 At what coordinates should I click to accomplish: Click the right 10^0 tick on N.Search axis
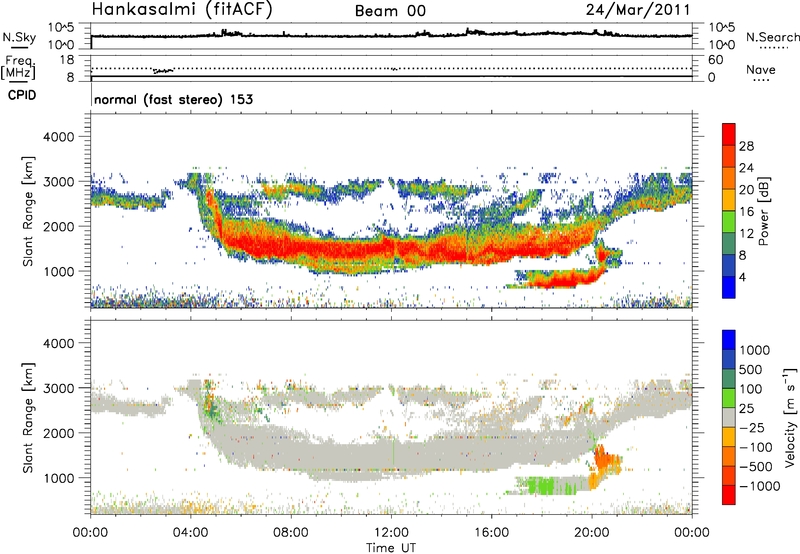pyautogui.click(x=721, y=45)
